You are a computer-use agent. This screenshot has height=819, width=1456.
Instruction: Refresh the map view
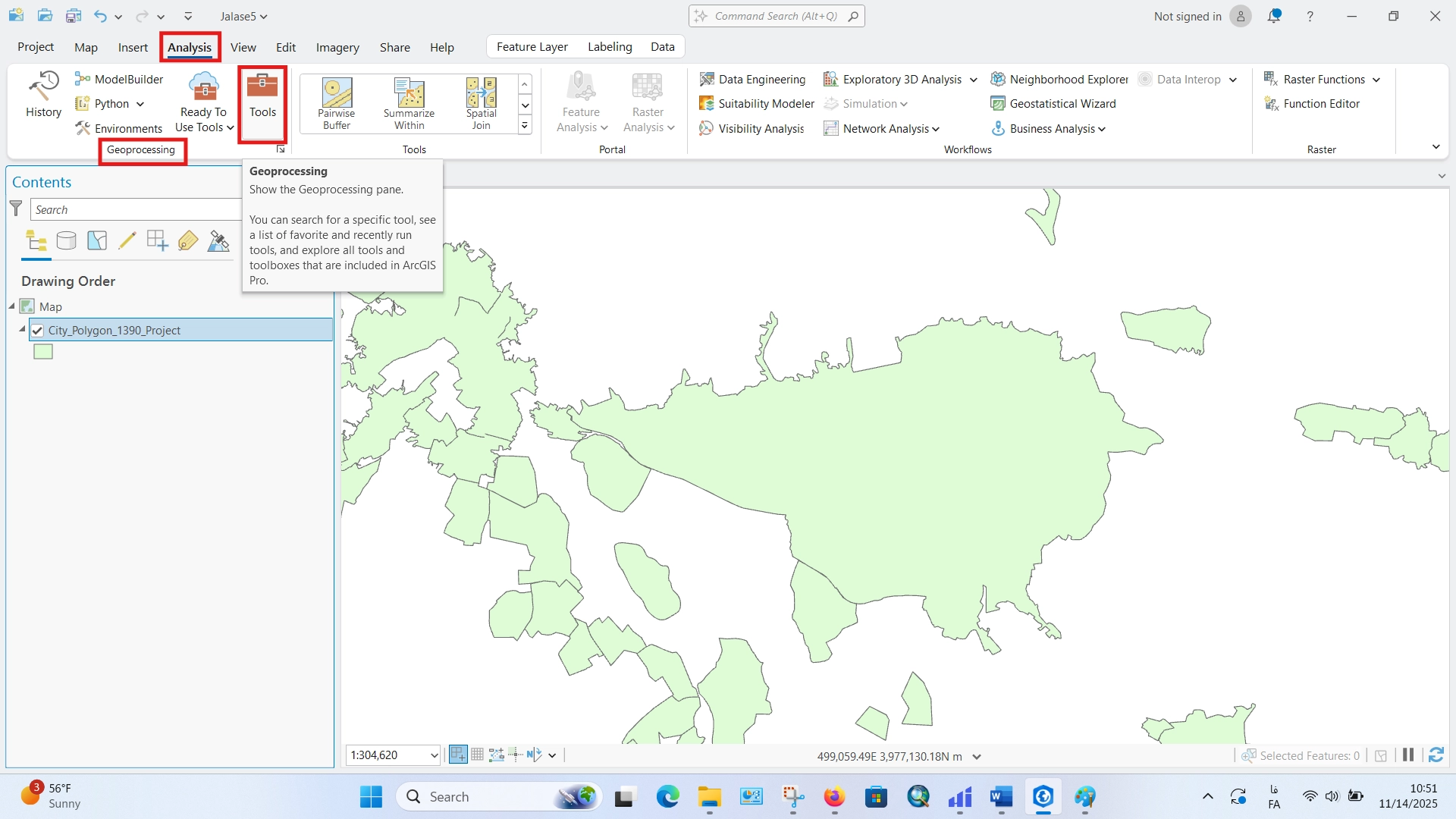click(1436, 755)
